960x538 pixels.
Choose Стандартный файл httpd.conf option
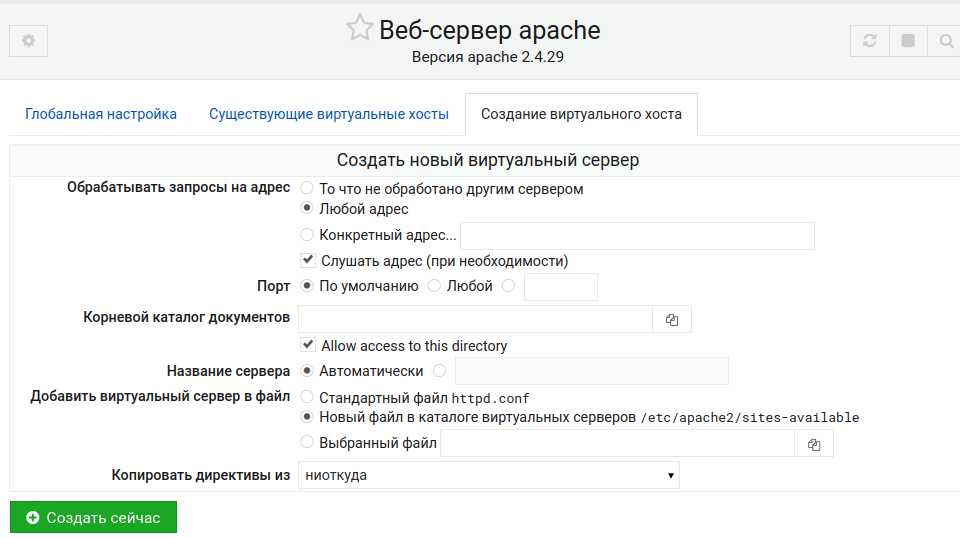(x=307, y=397)
